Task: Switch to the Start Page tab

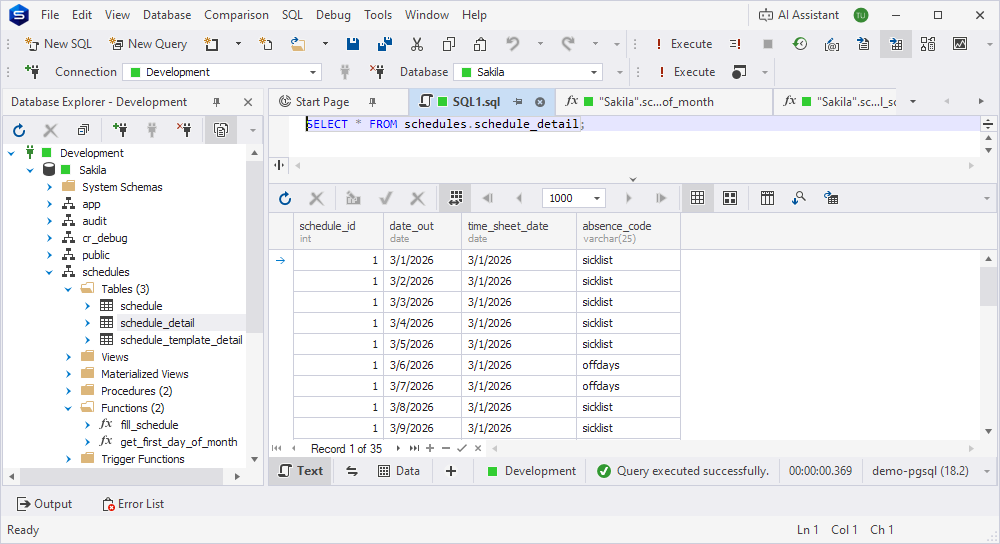Action: coord(322,102)
